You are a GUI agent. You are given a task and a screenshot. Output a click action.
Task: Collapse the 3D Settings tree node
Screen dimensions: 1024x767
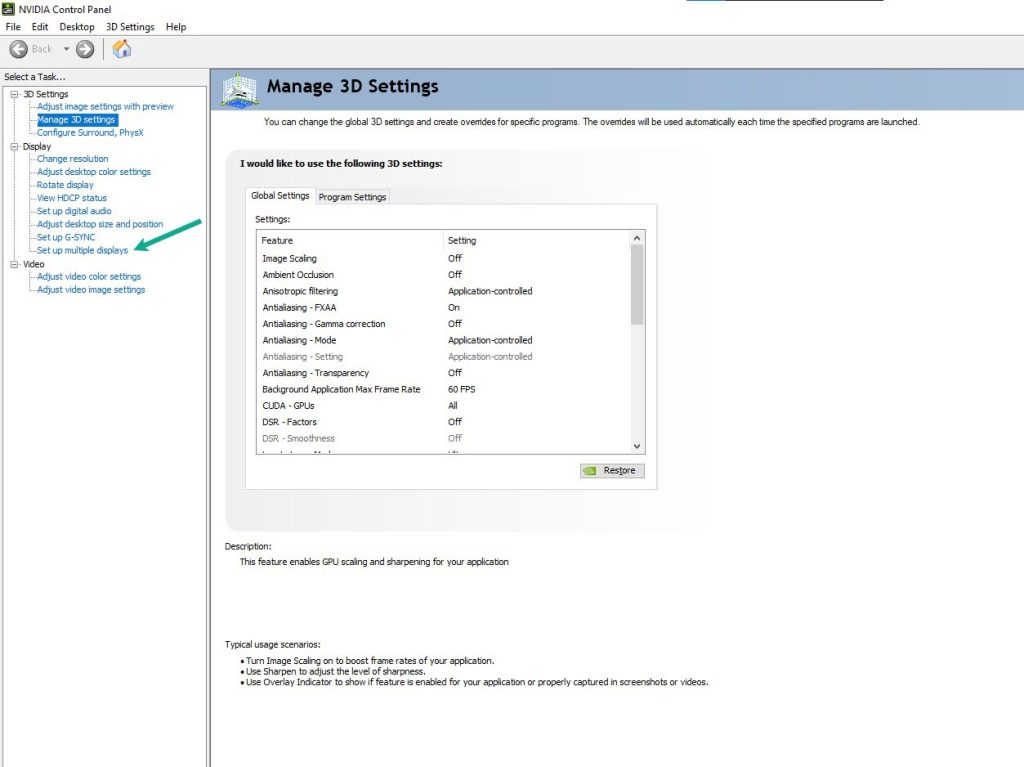tap(14, 94)
